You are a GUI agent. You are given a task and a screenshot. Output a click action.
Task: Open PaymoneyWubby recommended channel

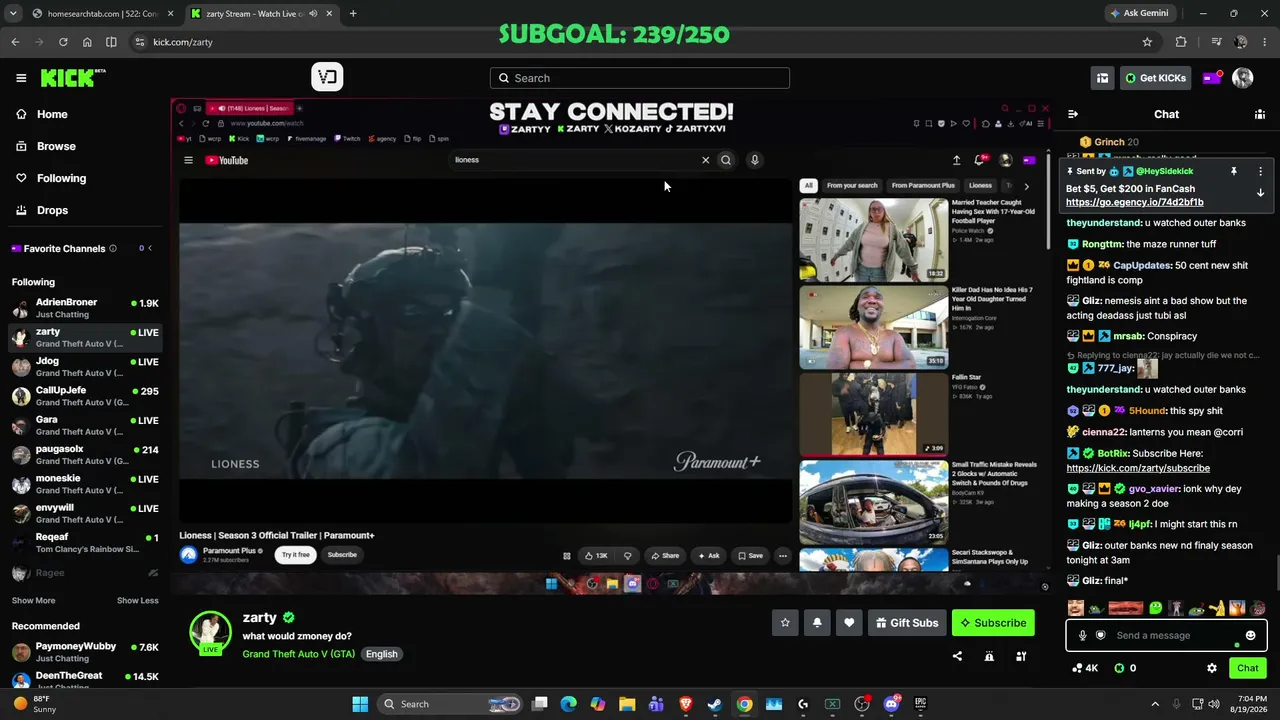coord(85,652)
